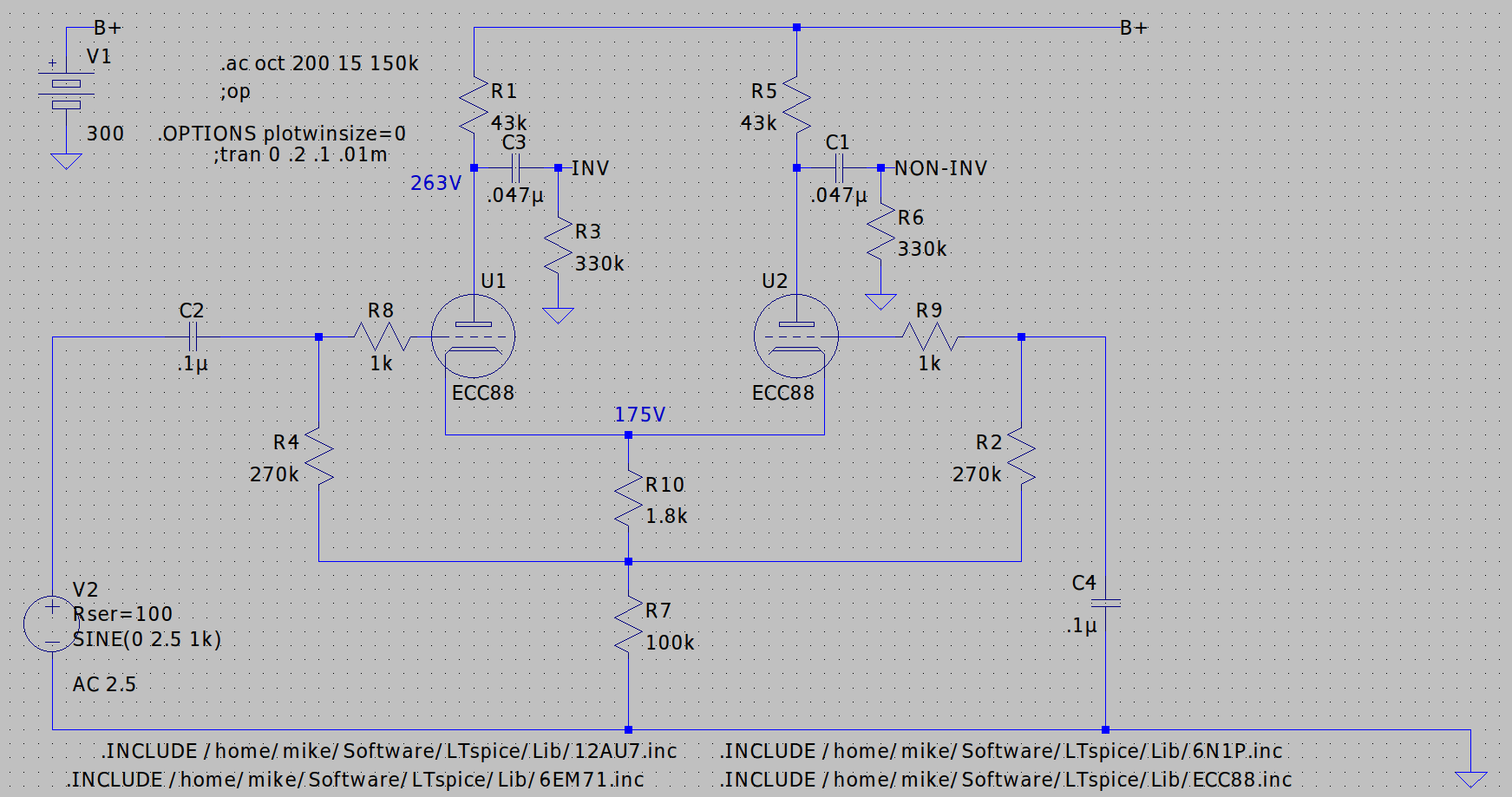Click the 263V voltage annotation
This screenshot has height=797, width=1512.
pyautogui.click(x=435, y=183)
